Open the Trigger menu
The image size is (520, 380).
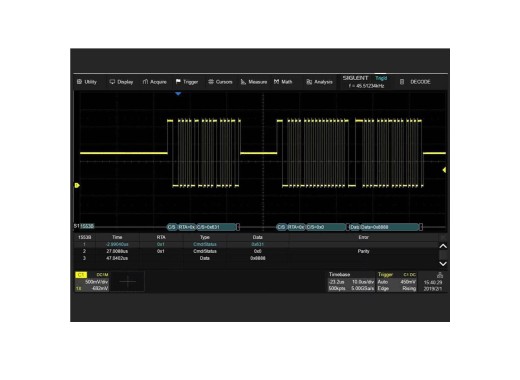187,82
